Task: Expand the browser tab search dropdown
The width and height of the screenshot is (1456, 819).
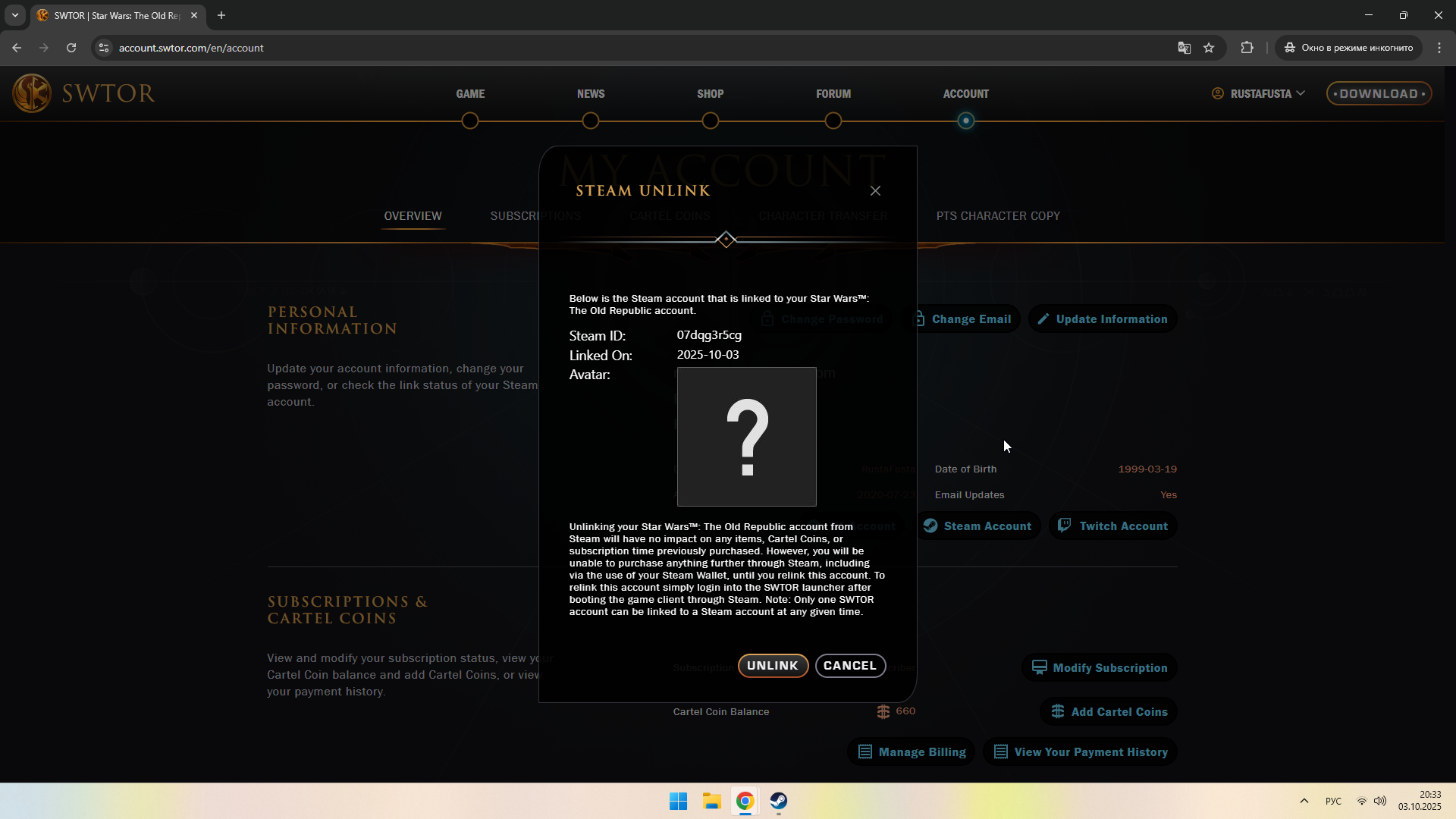Action: pyautogui.click(x=15, y=15)
